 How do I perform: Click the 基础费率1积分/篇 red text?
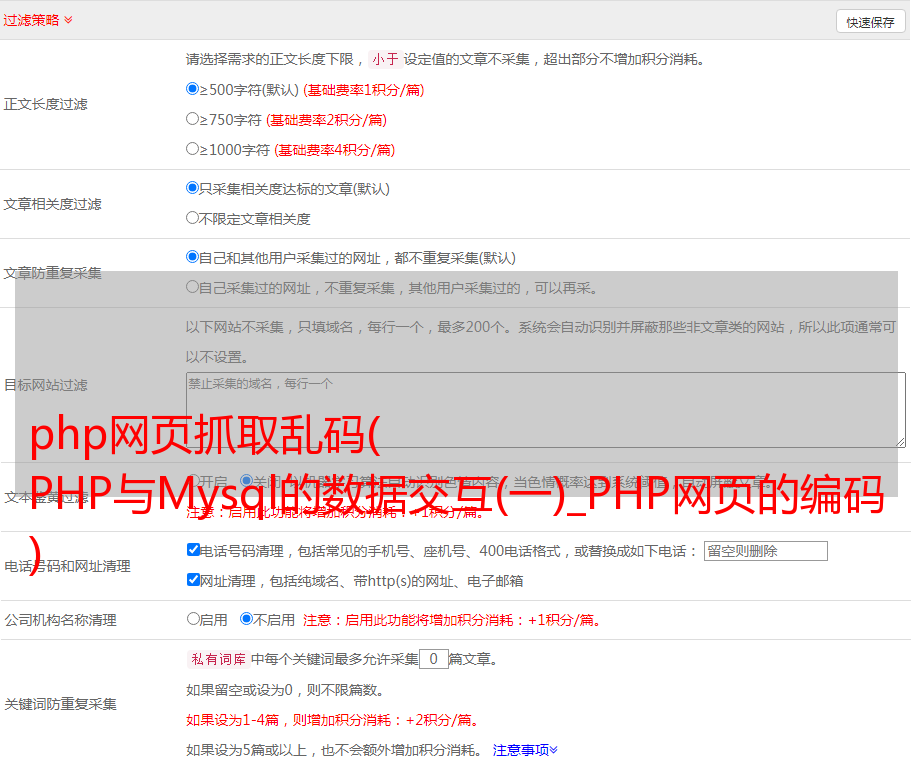364,90
